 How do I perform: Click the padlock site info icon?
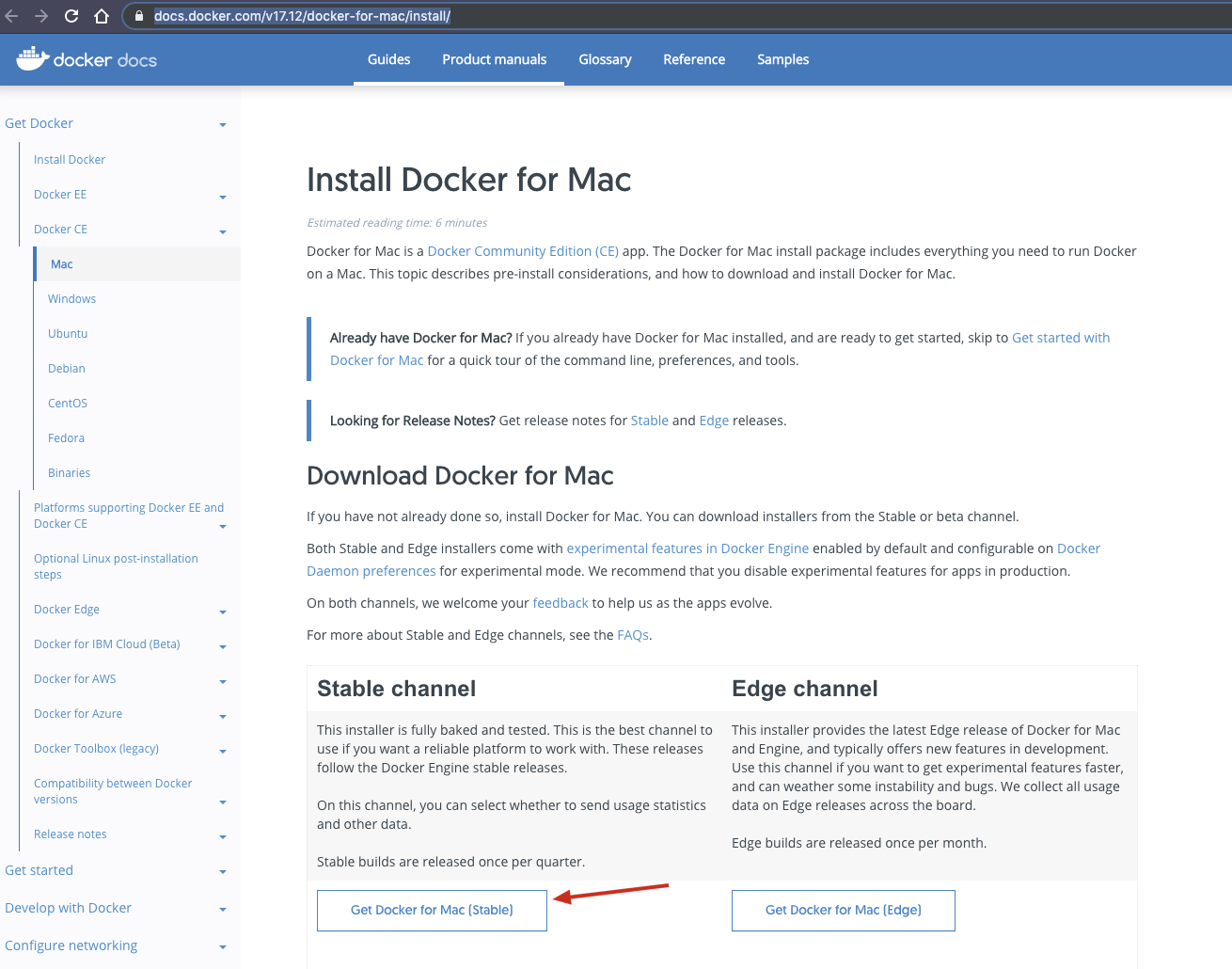(x=139, y=16)
